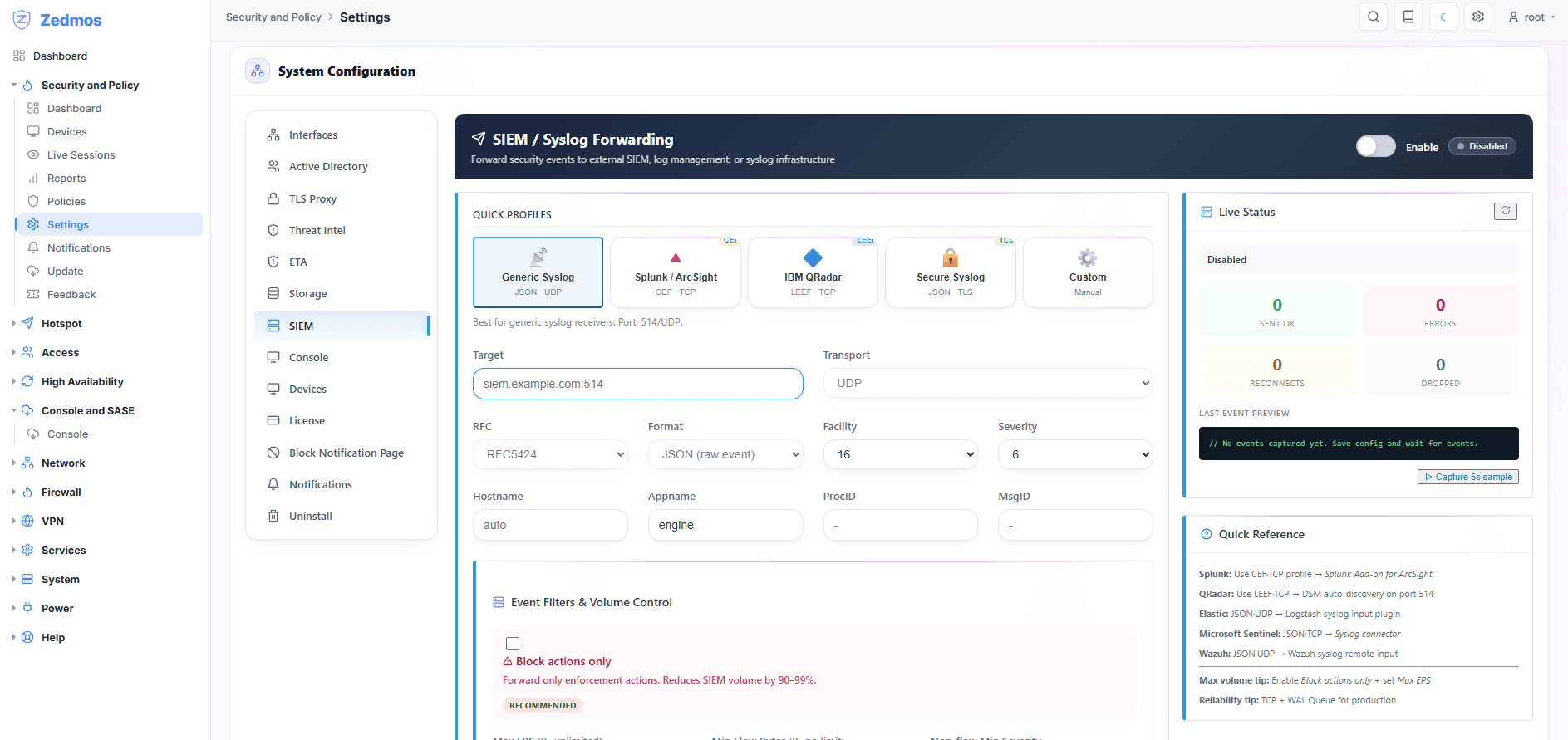This screenshot has height=740, width=1568.
Task: Open TLS Proxy configuration section
Action: coord(342,198)
